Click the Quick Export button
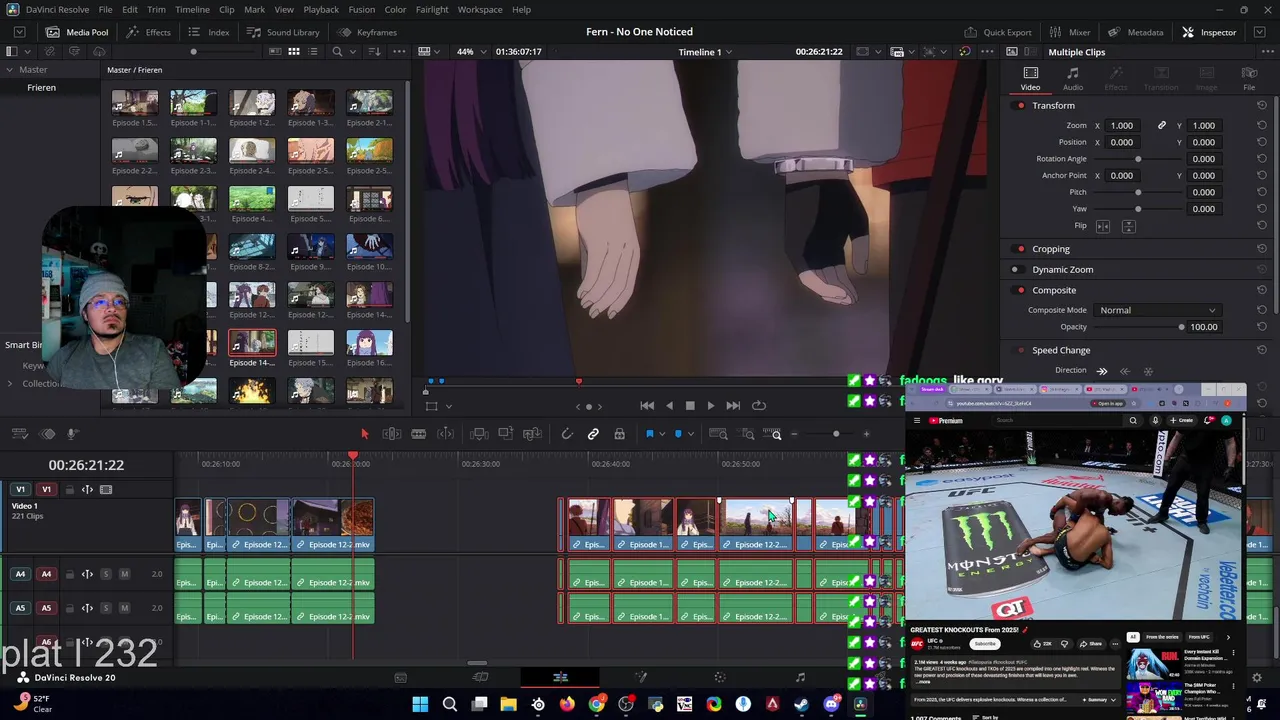 [x=998, y=32]
